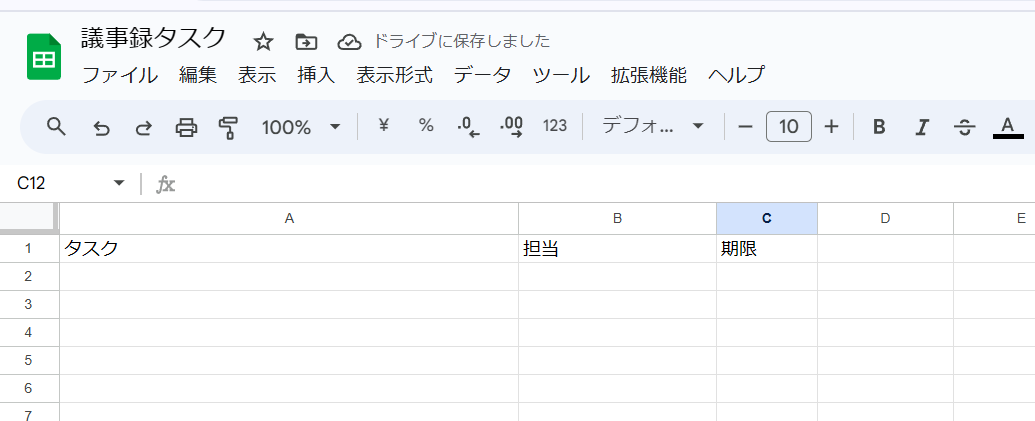The width and height of the screenshot is (1035, 421).
Task: Select column D header
Action: [x=885, y=218]
